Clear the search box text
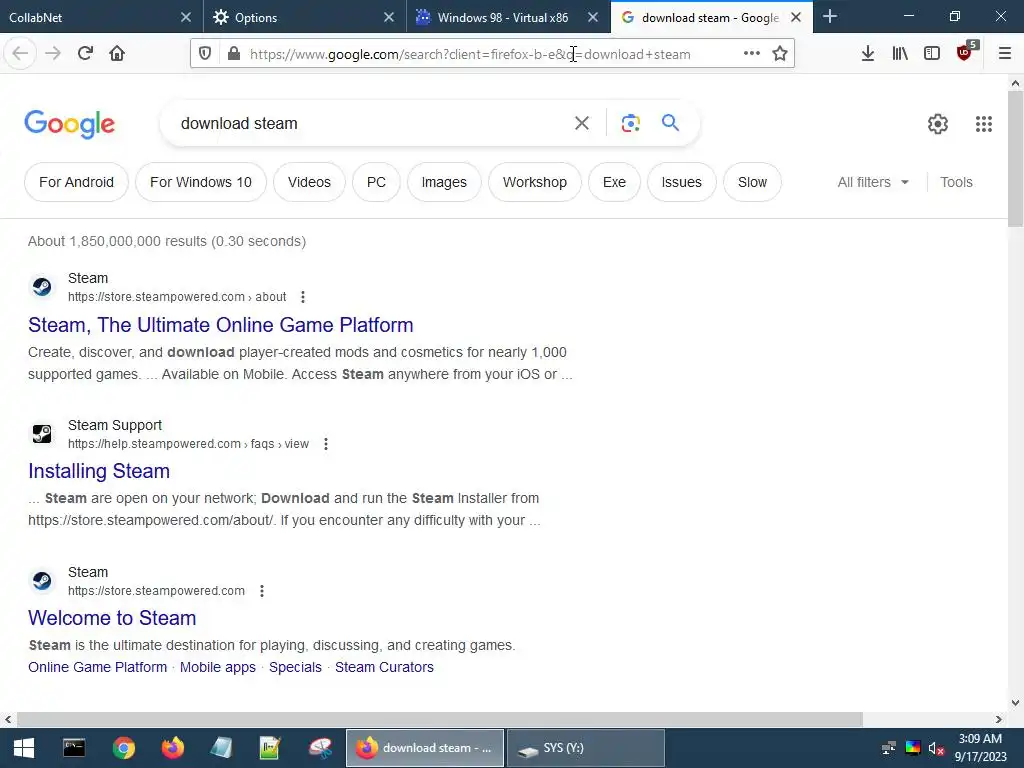 point(581,123)
